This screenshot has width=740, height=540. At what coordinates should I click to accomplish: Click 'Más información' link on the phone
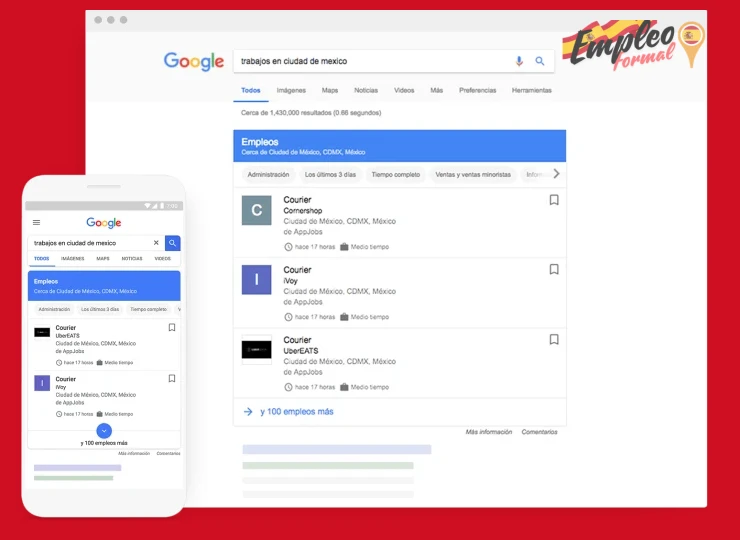(134, 454)
